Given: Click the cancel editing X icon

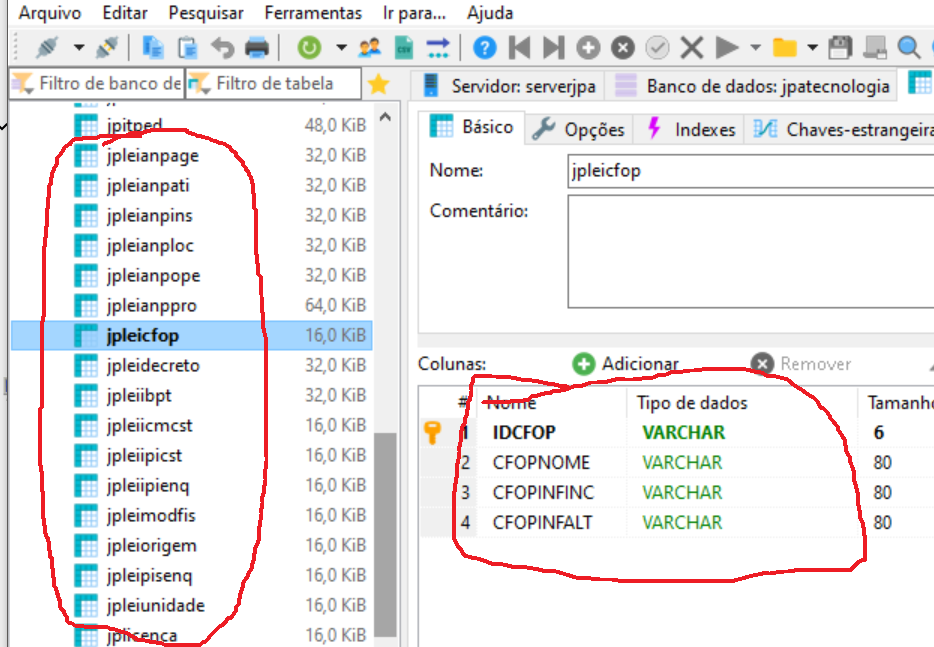Looking at the screenshot, I should 692,47.
